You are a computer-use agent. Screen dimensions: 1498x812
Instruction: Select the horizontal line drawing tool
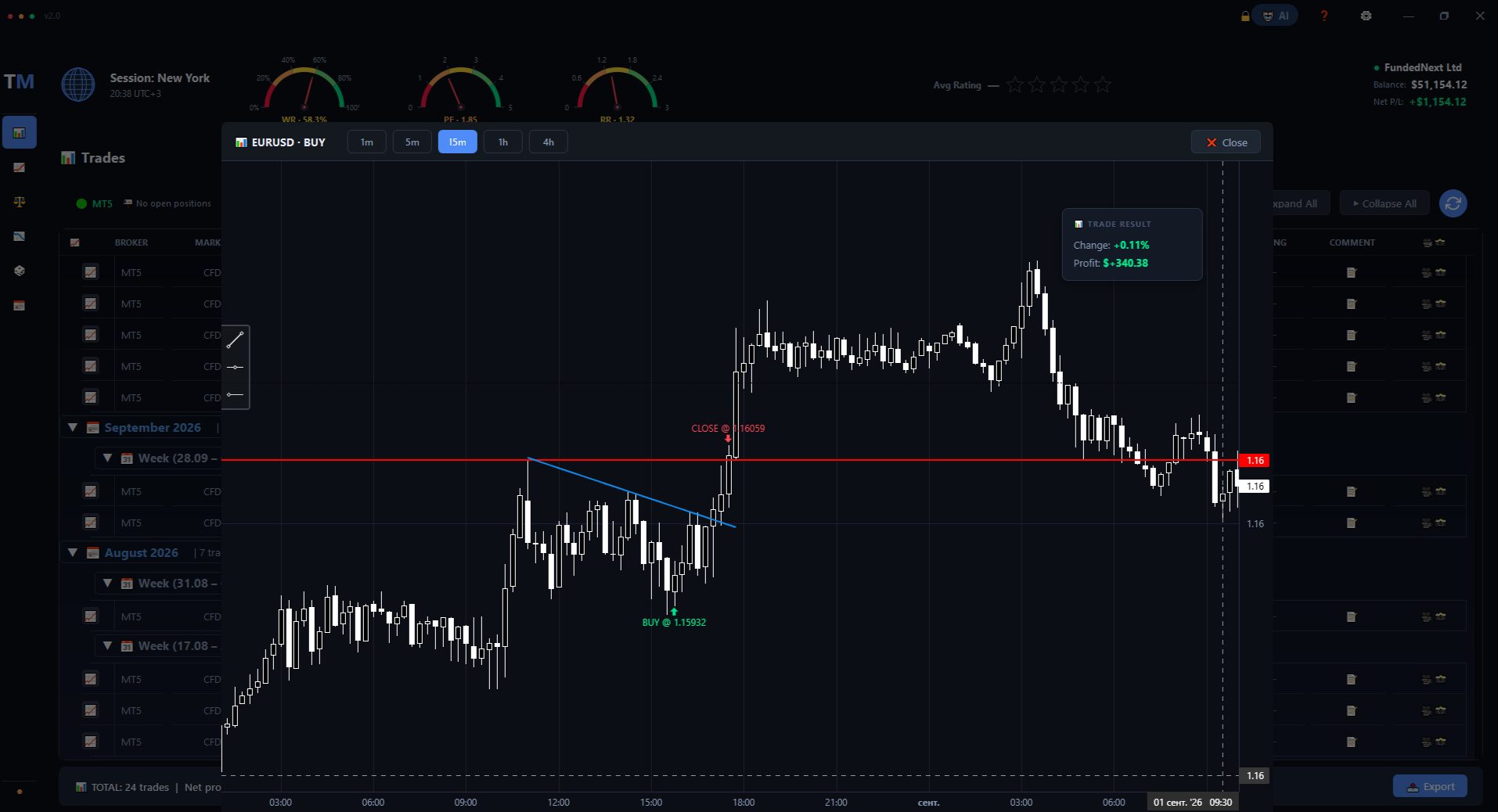pos(236,367)
